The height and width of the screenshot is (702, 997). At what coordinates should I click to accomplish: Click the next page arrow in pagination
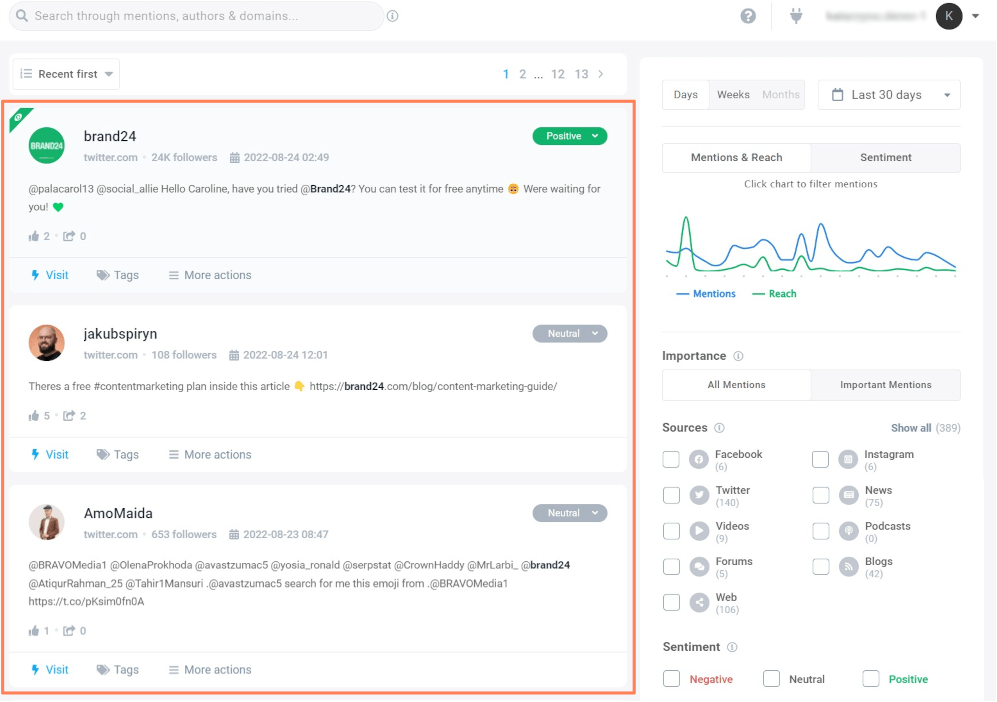[601, 74]
